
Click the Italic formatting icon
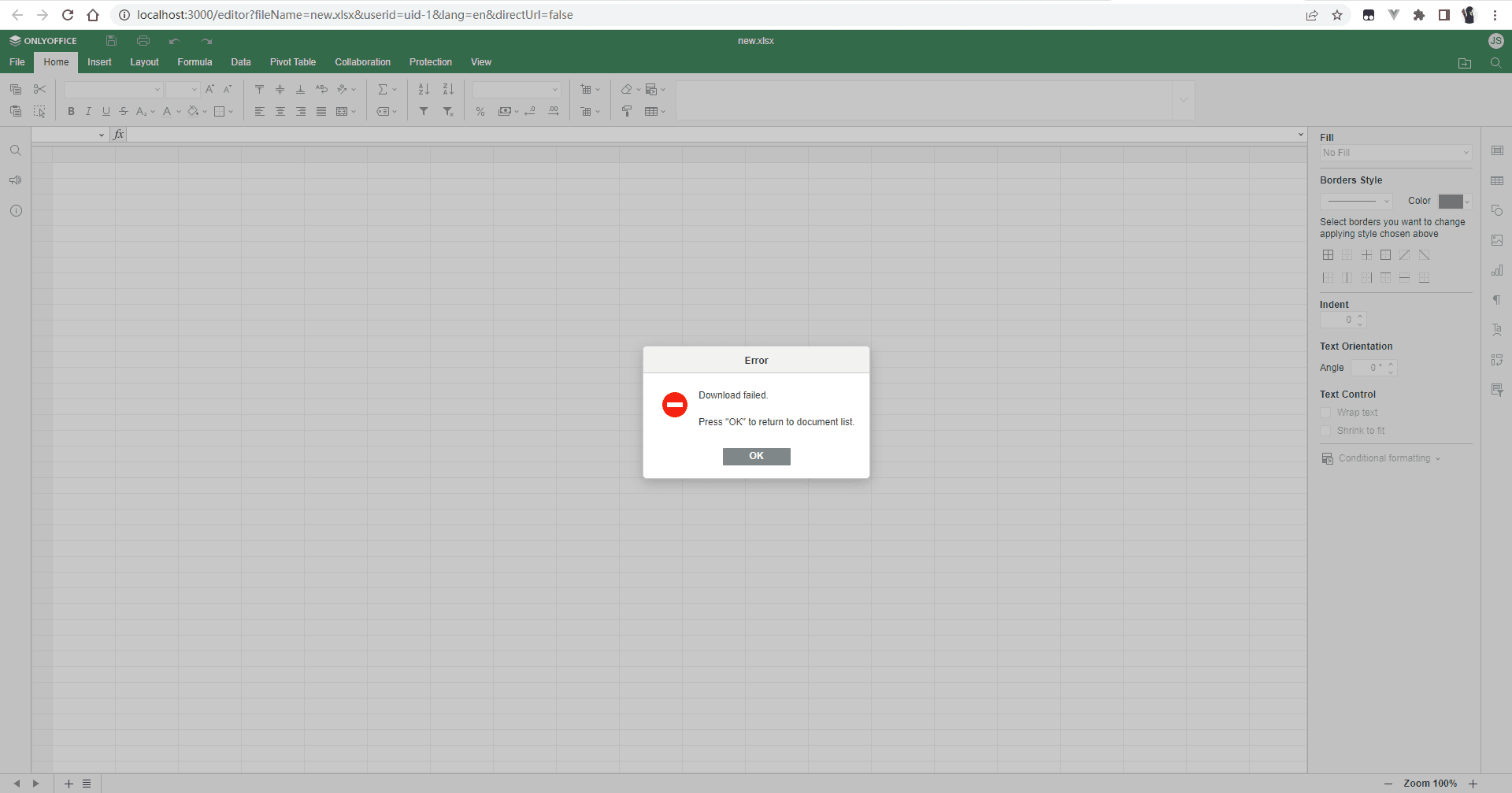click(88, 112)
